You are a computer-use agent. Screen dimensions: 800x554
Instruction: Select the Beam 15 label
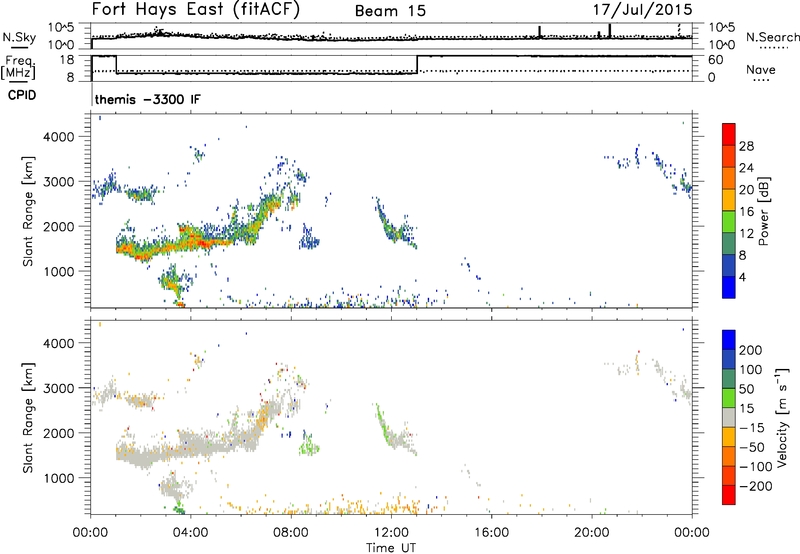click(x=390, y=11)
